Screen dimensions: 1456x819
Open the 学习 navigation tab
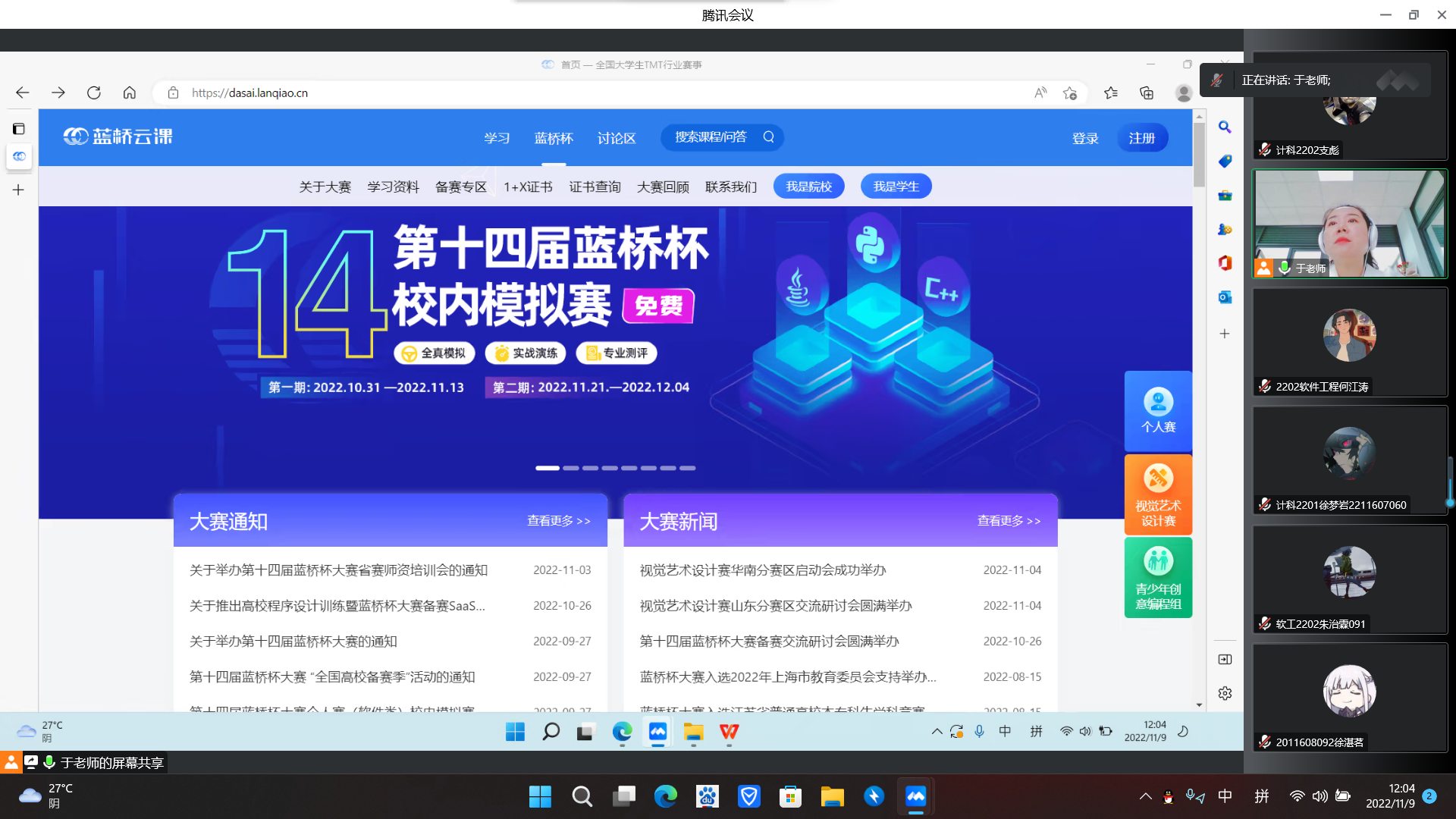click(497, 138)
